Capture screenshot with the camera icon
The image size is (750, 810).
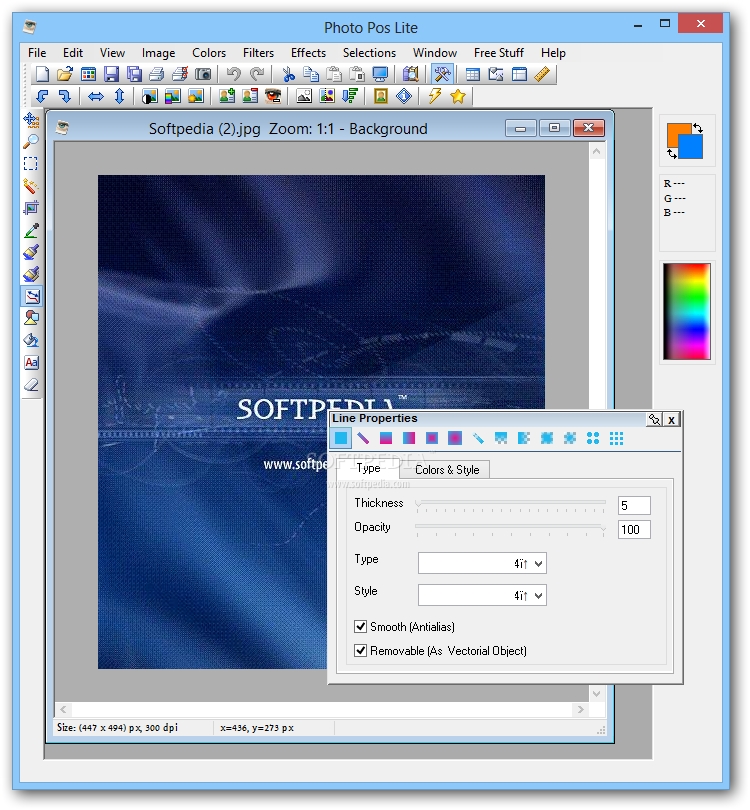202,74
